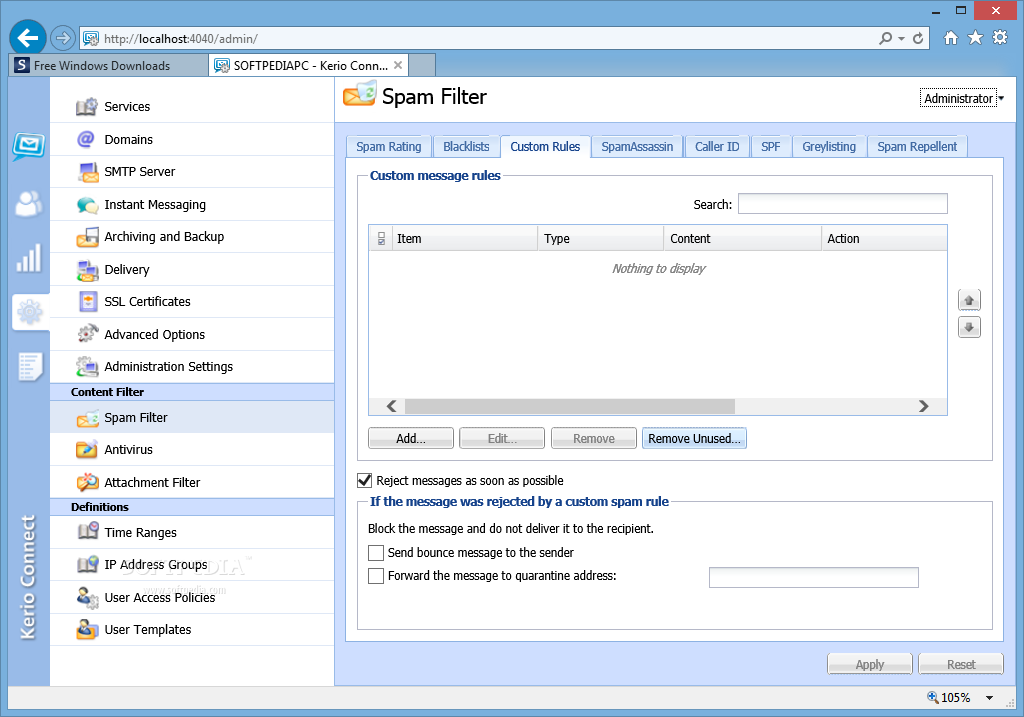Click the User Templates icon
Screen dimensions: 1024x717
(x=87, y=629)
